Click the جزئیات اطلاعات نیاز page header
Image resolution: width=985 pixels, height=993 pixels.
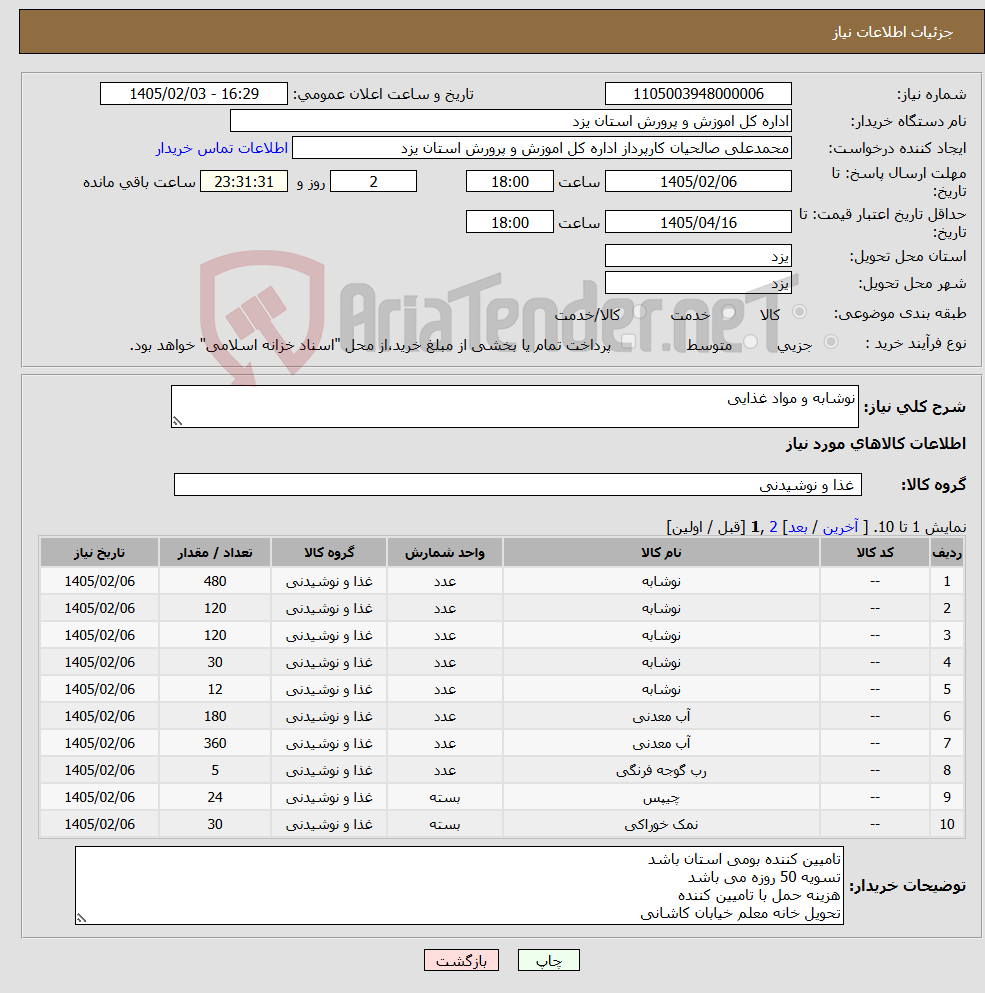892,32
